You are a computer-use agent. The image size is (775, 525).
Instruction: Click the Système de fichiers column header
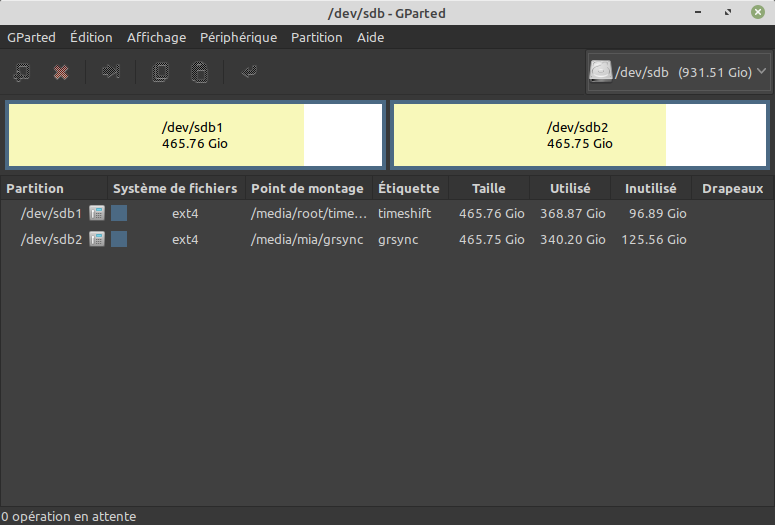[x=176, y=188]
